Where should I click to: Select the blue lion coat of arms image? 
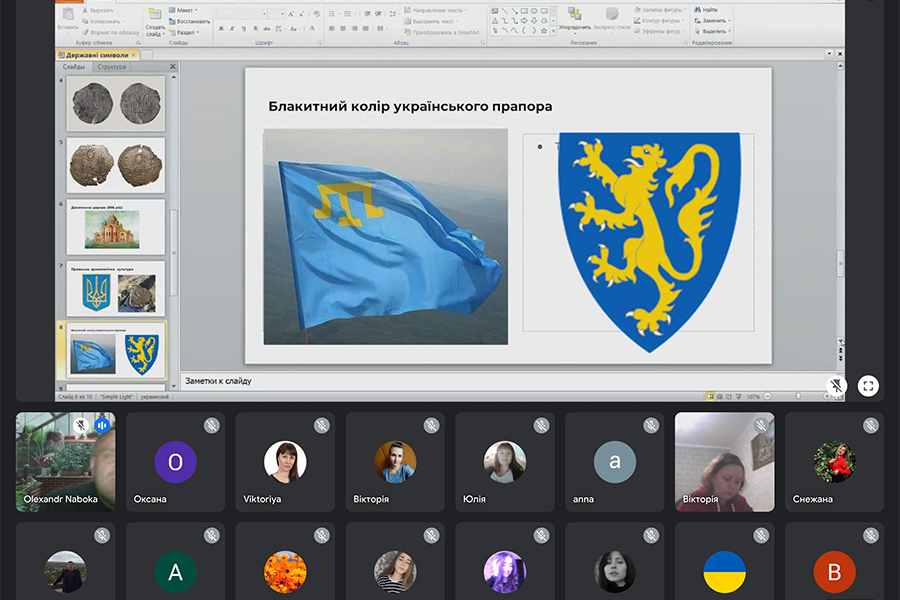[x=649, y=241]
